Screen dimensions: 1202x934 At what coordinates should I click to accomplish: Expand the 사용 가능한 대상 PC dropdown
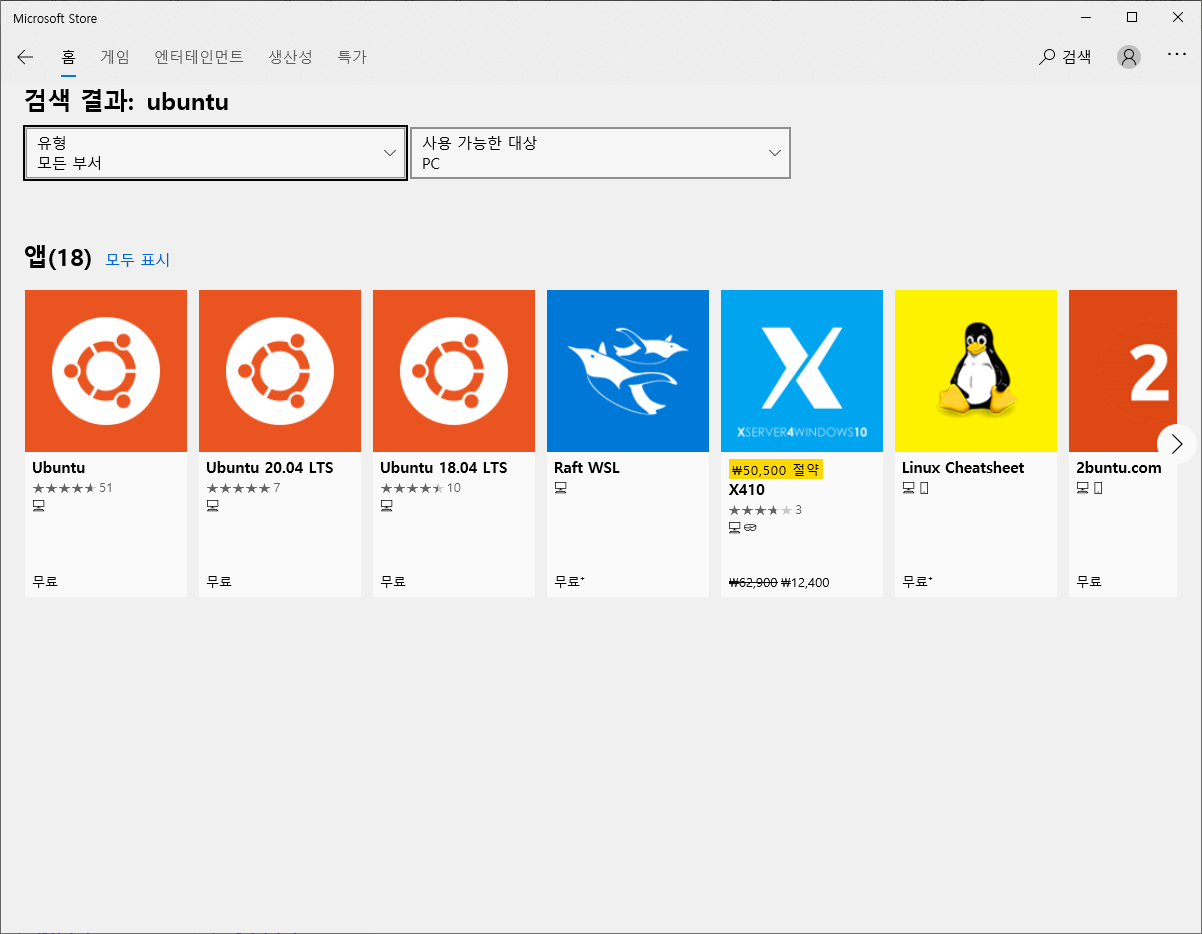pos(600,153)
